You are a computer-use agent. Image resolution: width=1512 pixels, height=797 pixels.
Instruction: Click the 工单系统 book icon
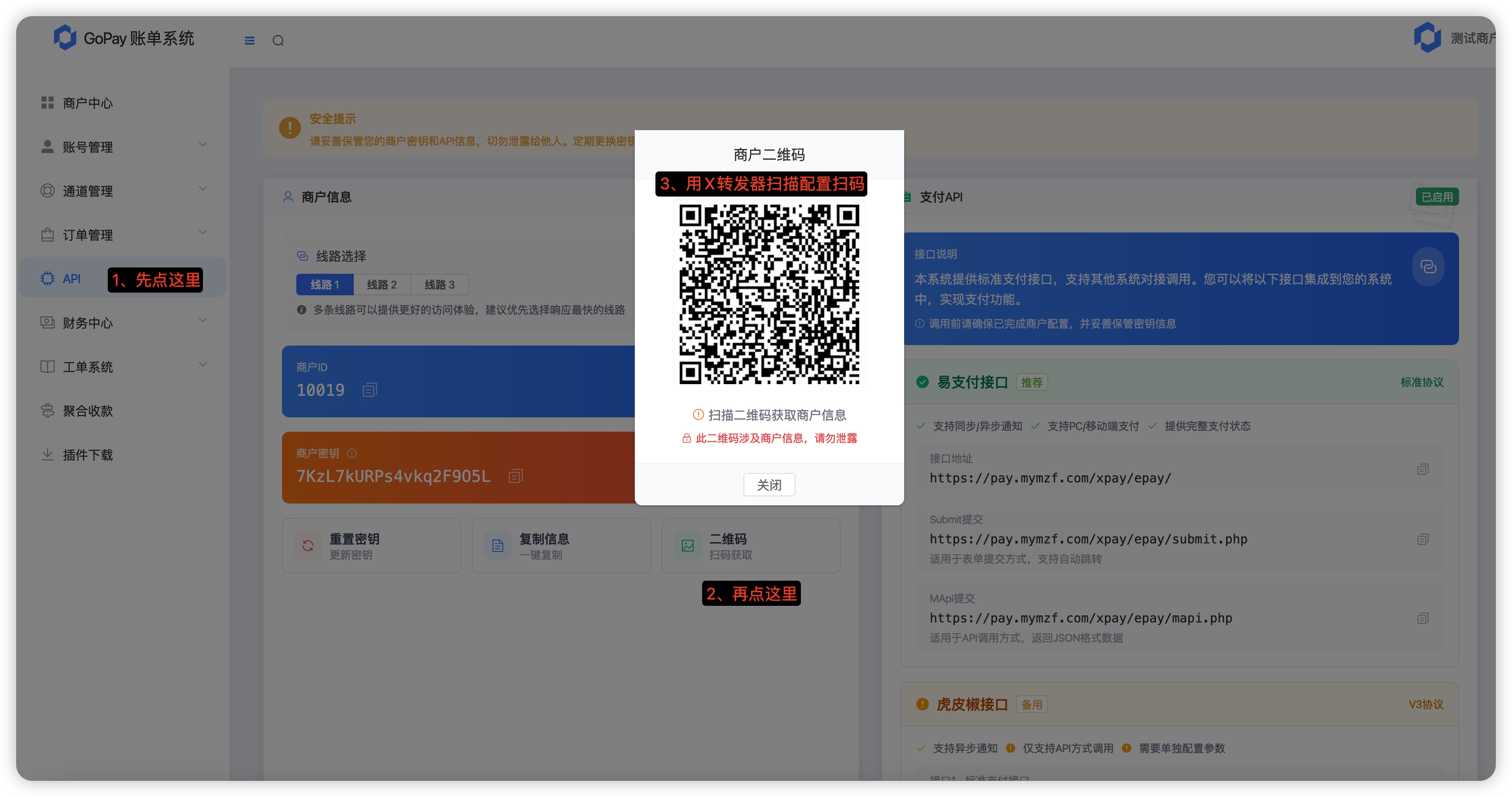(x=48, y=366)
